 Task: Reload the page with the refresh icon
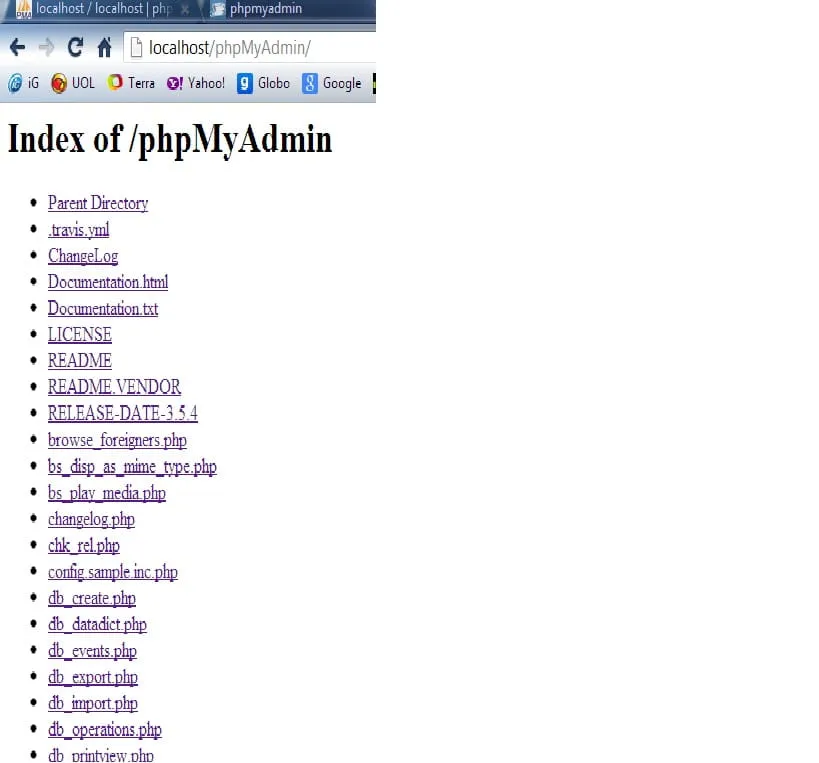pos(75,48)
